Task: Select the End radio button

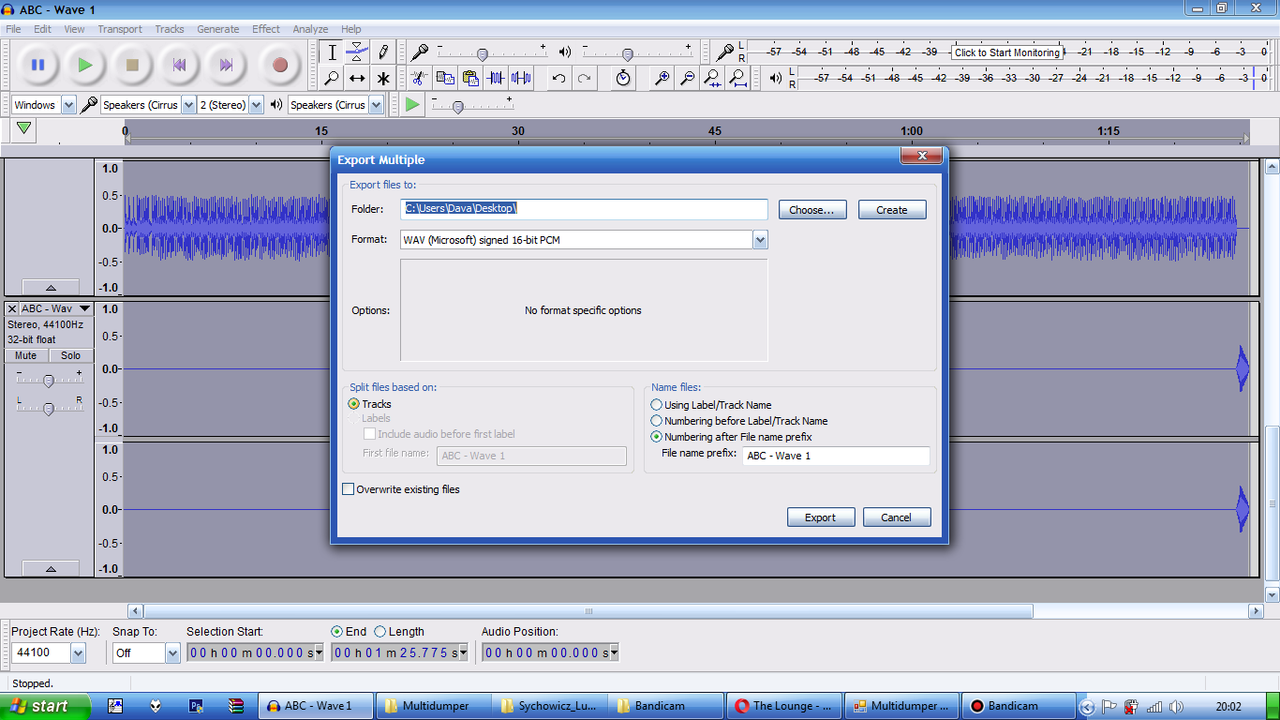Action: pos(337,632)
